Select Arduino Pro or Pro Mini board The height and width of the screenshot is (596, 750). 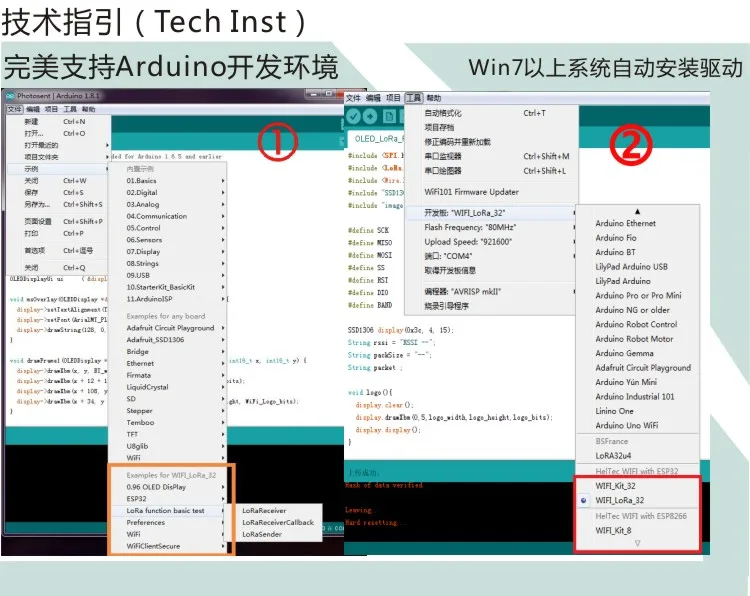pos(638,296)
